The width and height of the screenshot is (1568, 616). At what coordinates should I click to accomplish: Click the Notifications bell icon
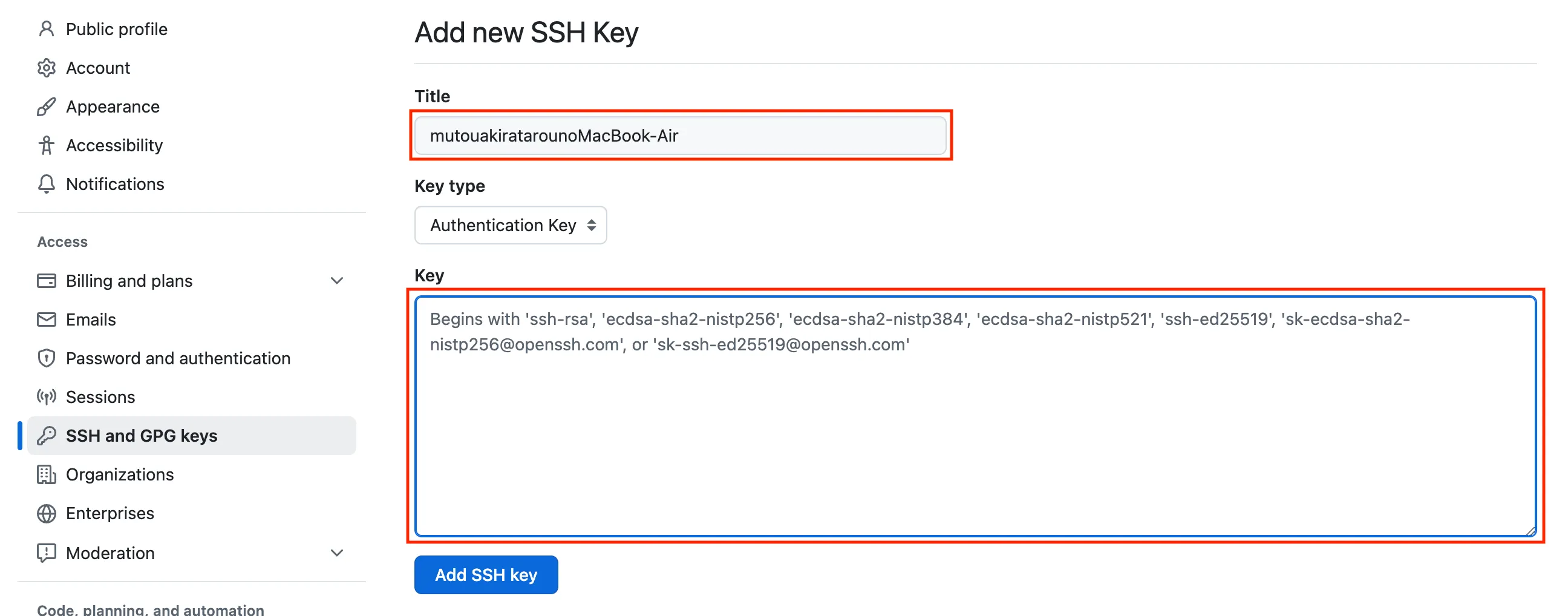tap(46, 184)
